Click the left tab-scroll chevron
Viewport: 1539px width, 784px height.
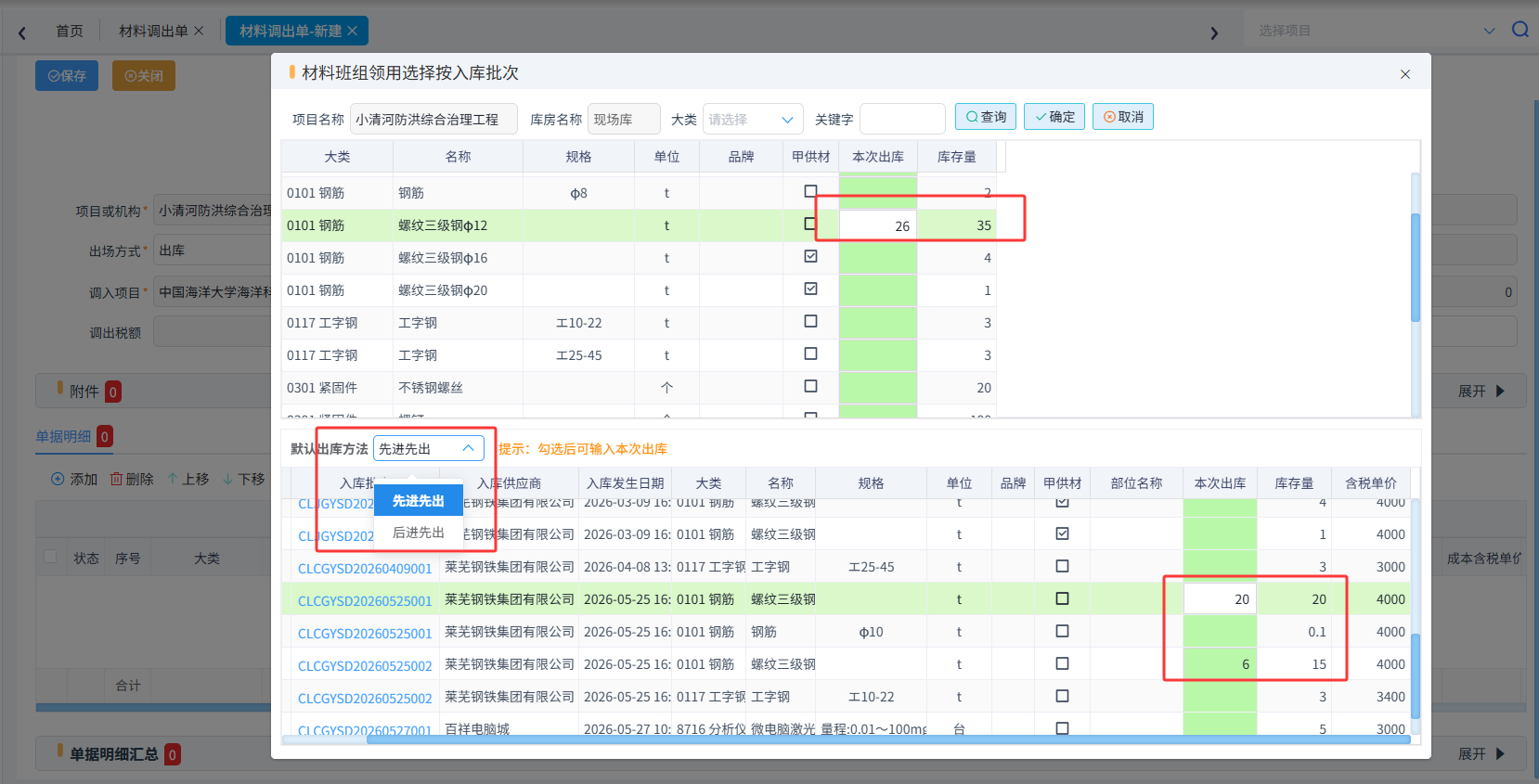pos(22,33)
